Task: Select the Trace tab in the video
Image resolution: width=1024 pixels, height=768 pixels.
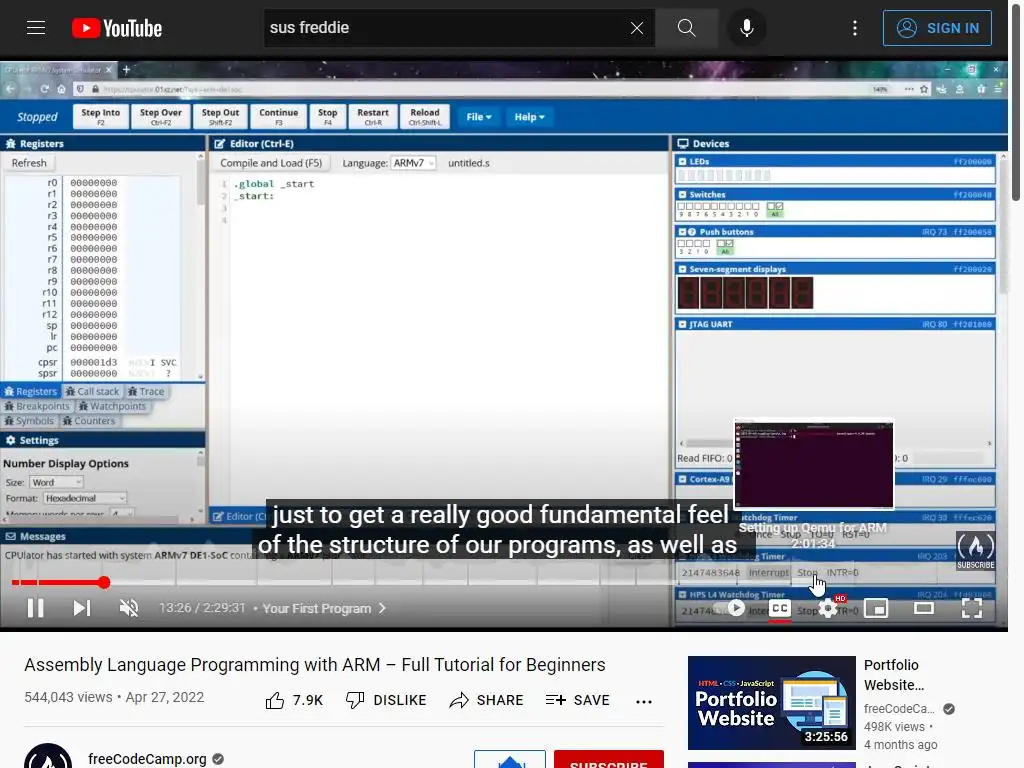Action: (146, 392)
